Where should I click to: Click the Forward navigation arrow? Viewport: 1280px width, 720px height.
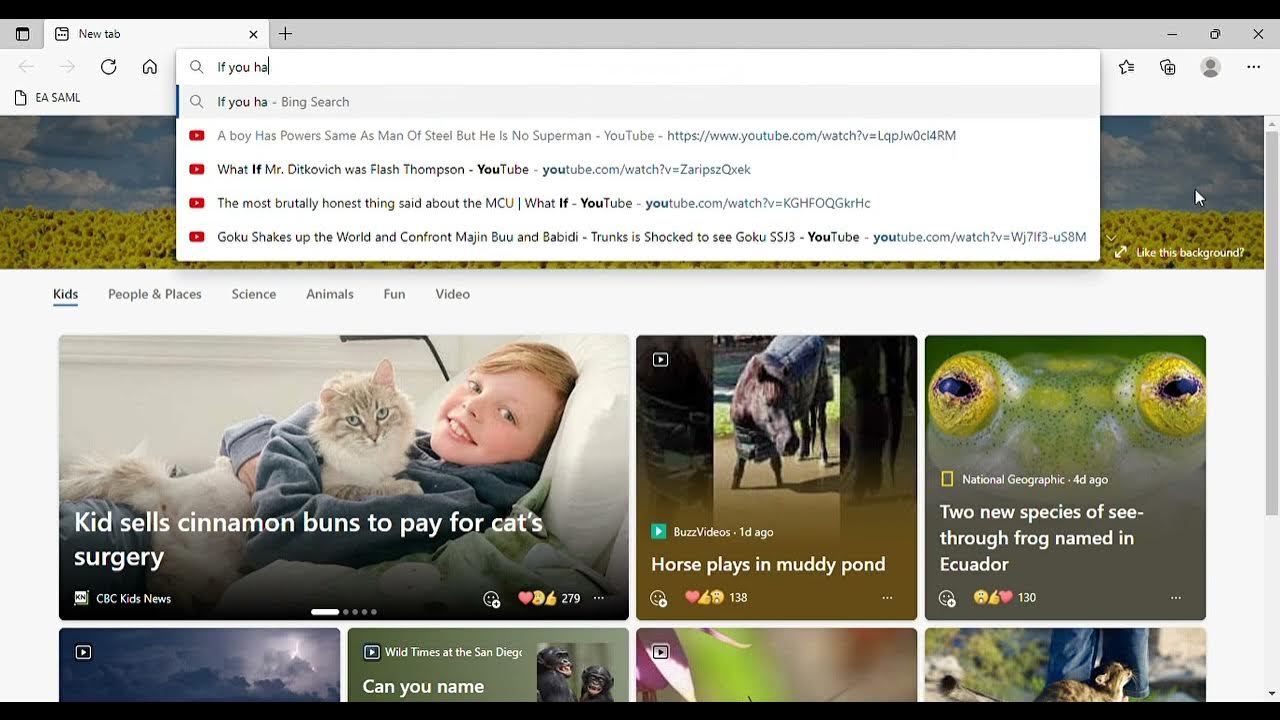click(x=67, y=67)
